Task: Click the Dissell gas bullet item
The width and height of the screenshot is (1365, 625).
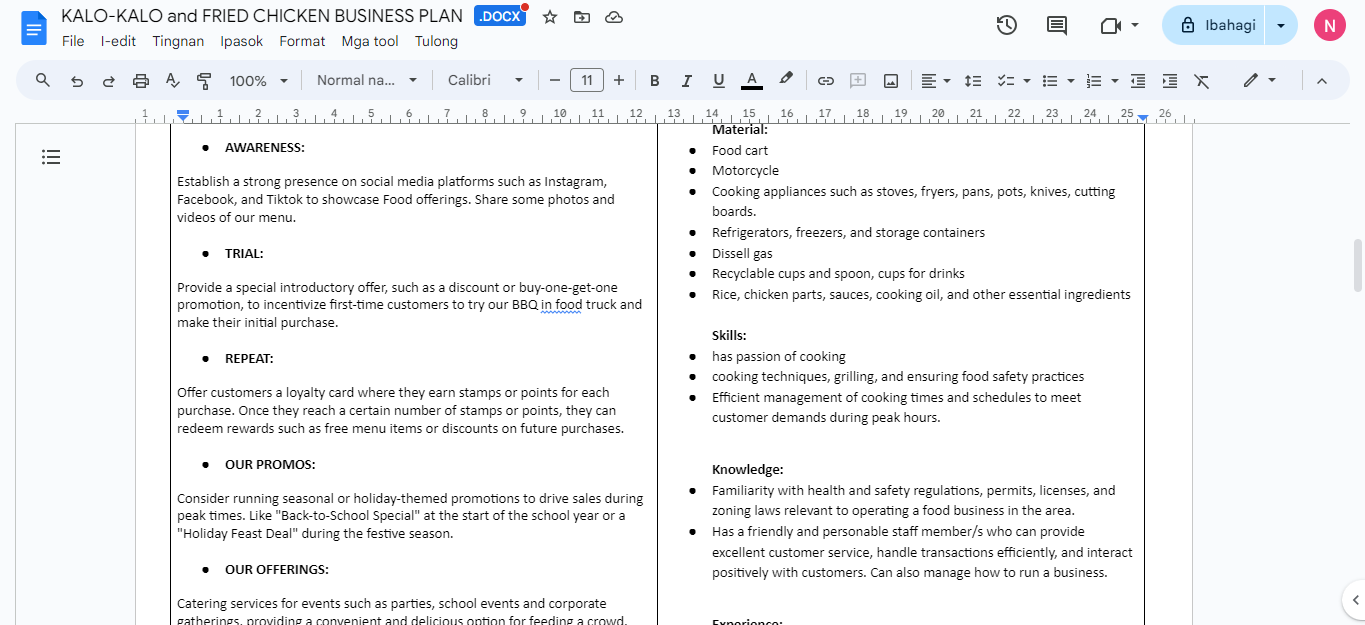Action: 742,253
